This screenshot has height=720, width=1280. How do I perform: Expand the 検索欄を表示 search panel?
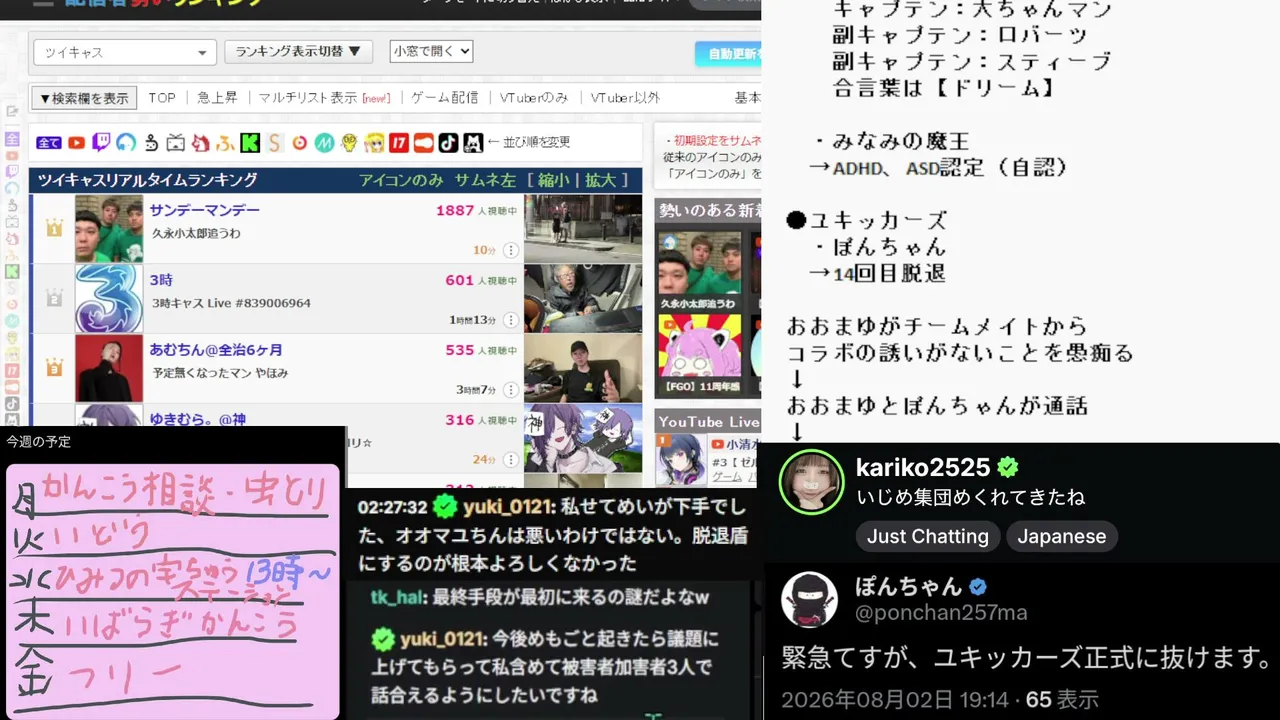point(84,98)
